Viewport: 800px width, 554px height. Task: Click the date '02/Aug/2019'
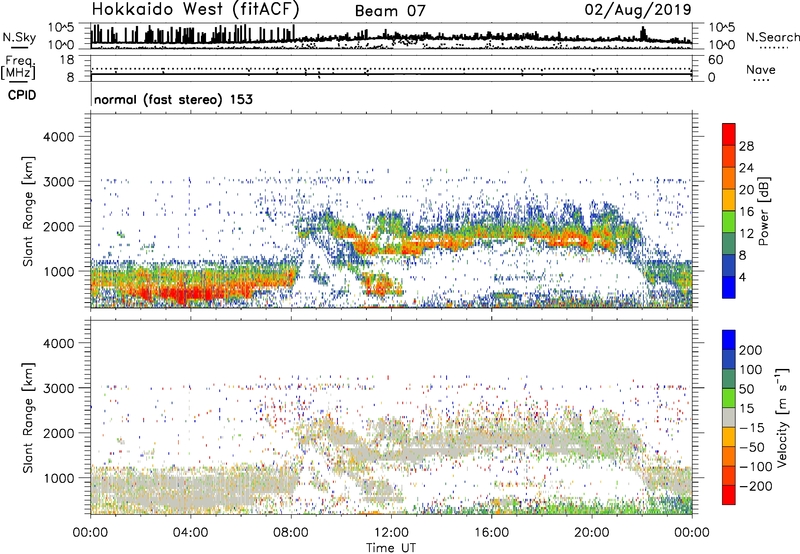click(638, 10)
